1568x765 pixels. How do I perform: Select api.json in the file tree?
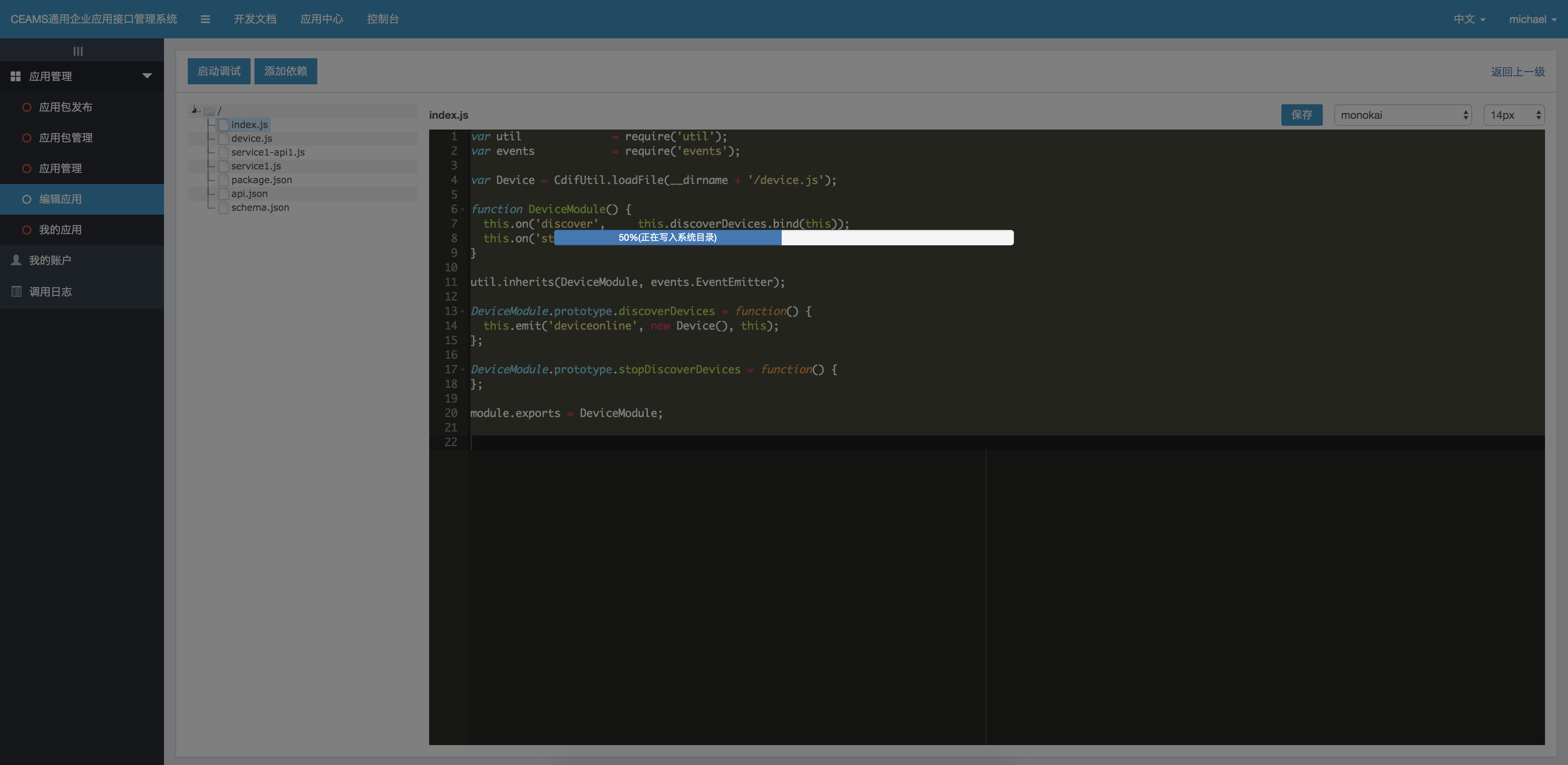[x=249, y=194]
